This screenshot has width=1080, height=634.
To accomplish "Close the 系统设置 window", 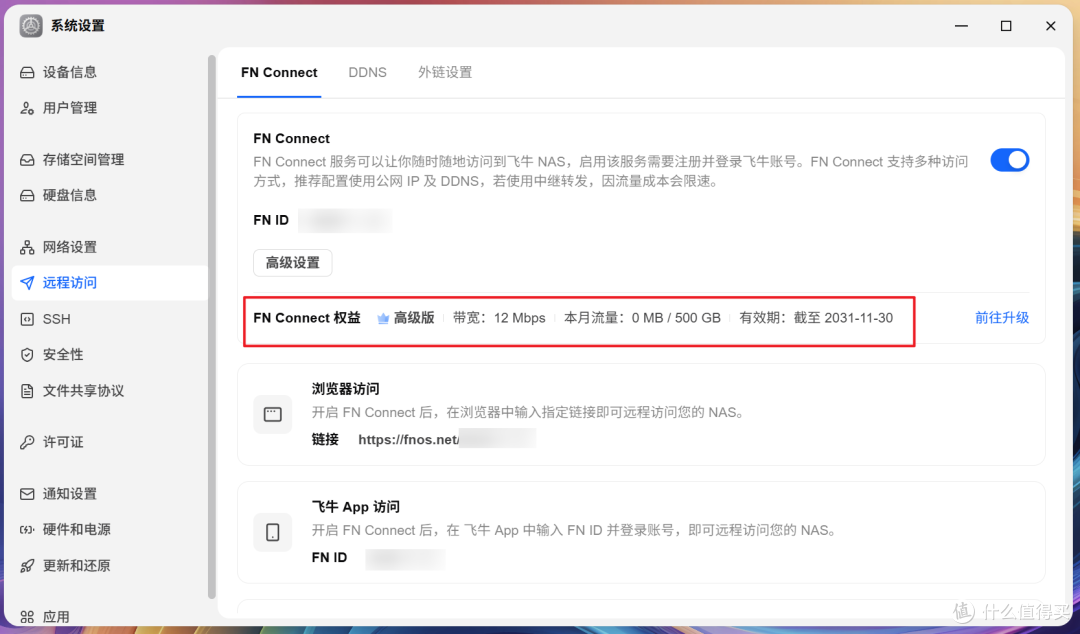I will (x=1050, y=26).
